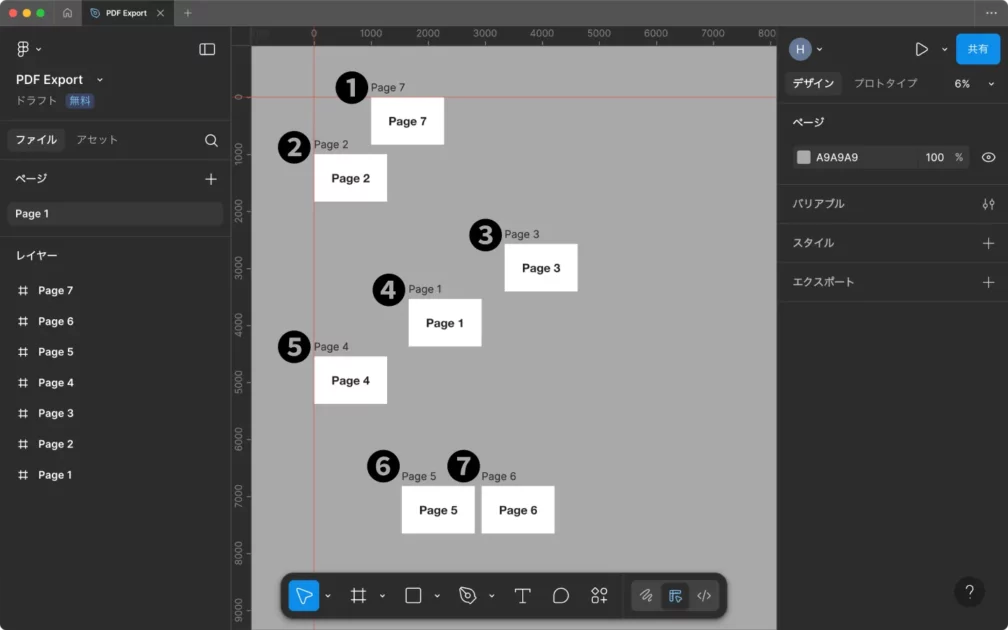Click the search icon in left panel
This screenshot has height=630, width=1008.
211,141
